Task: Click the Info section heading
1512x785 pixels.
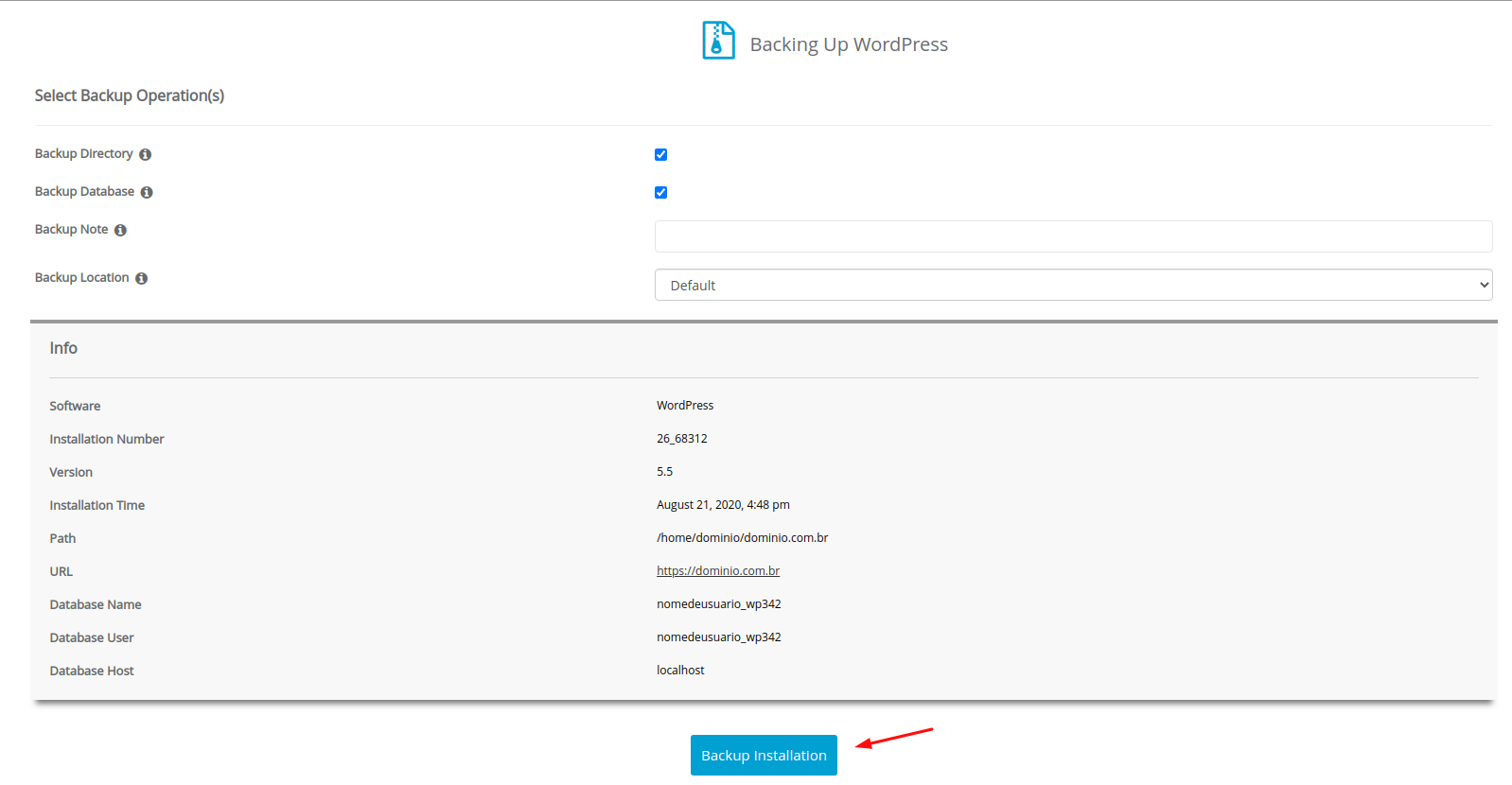Action: coord(63,348)
